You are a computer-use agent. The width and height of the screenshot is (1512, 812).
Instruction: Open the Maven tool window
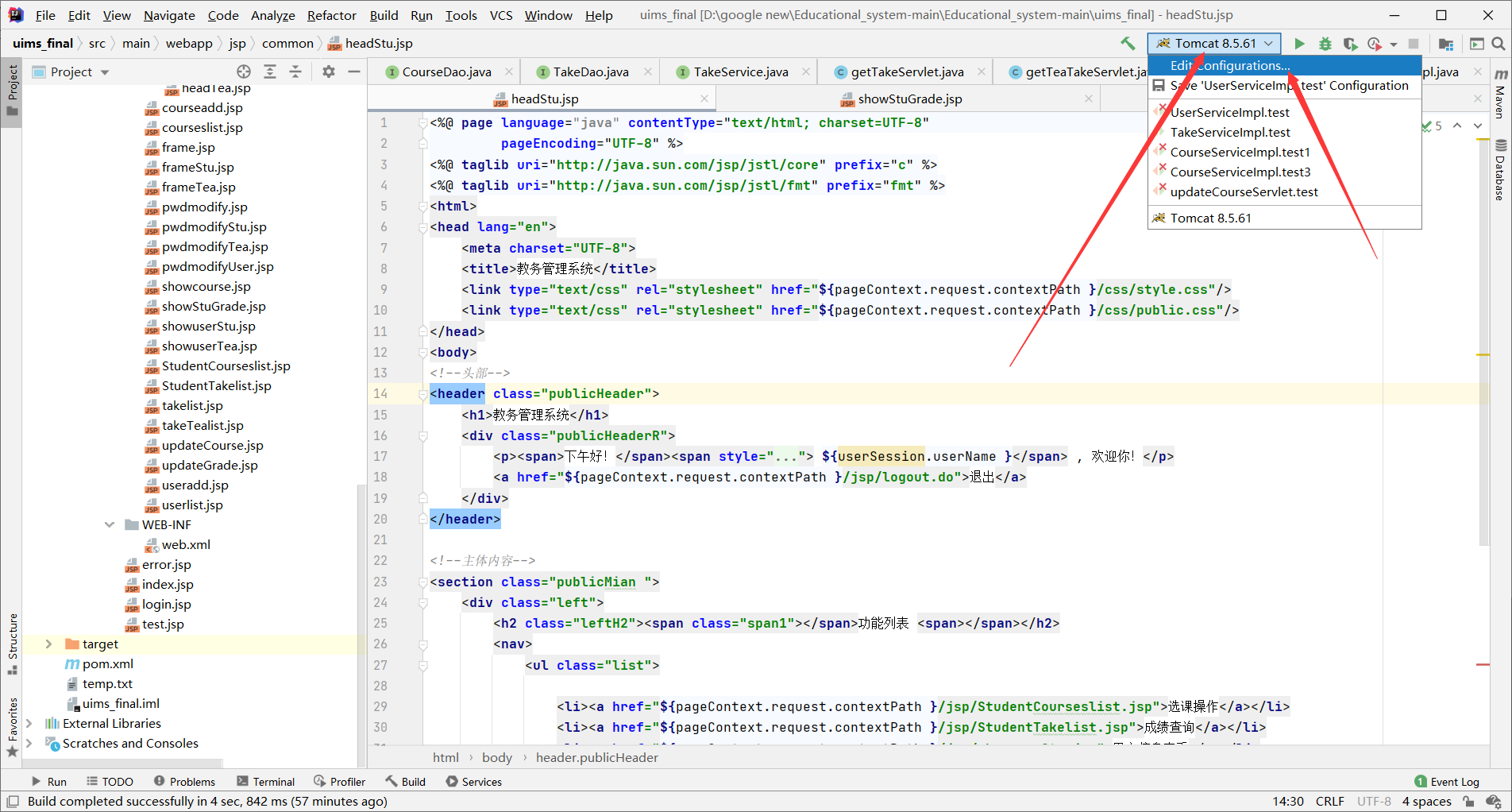(1500, 94)
